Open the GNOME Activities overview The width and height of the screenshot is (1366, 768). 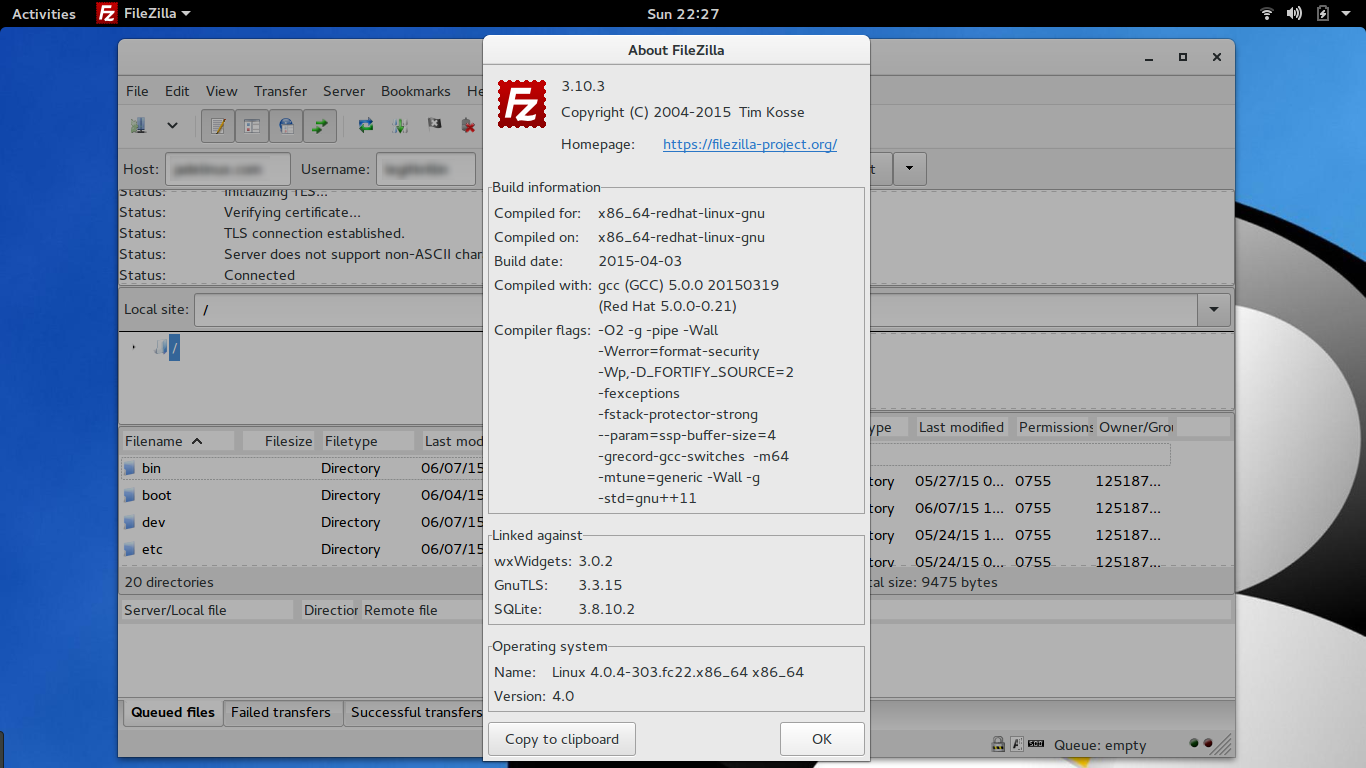click(x=44, y=13)
